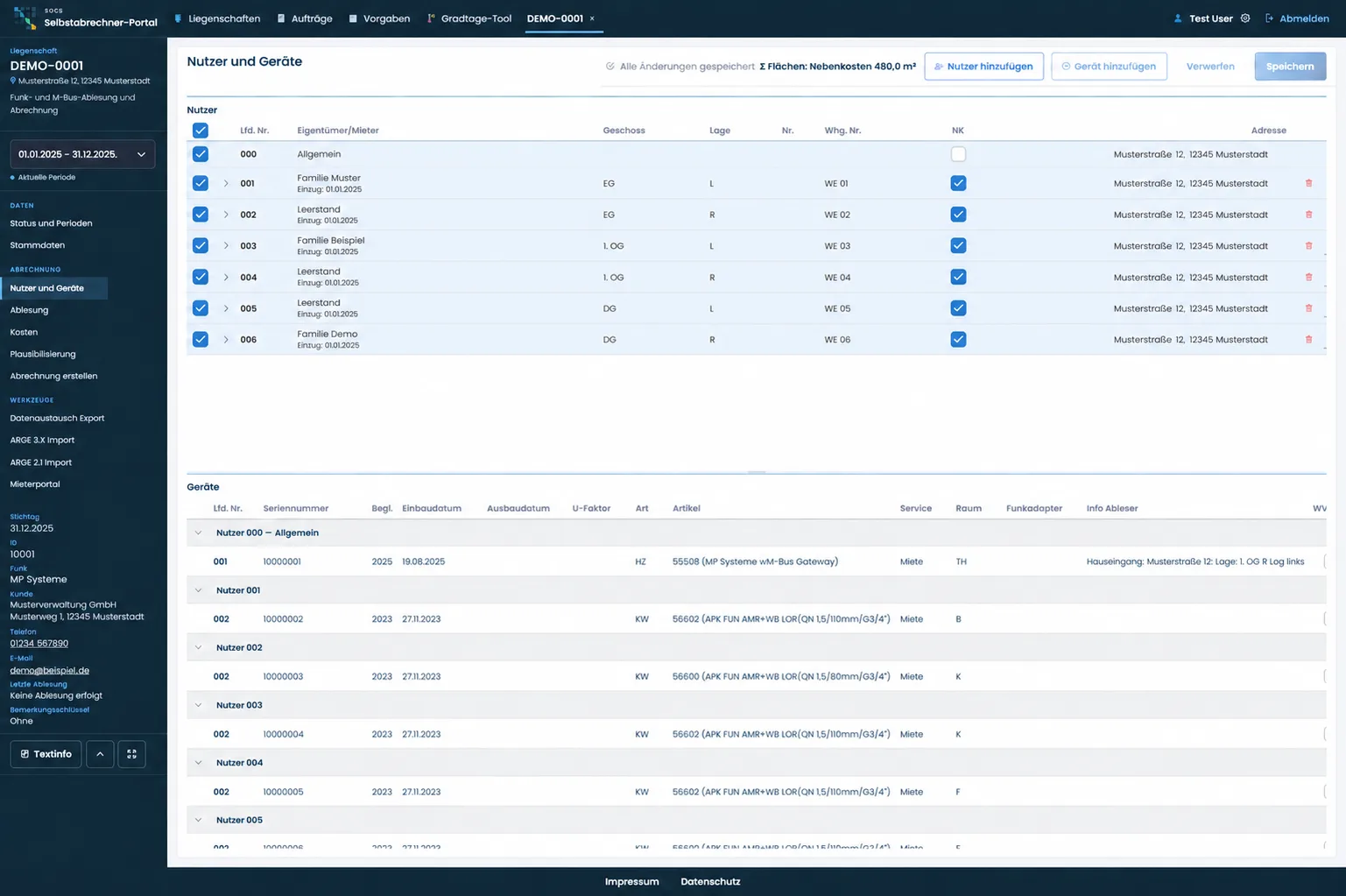Click the Textinfo button
This screenshot has height=896, width=1346.
pos(46,754)
